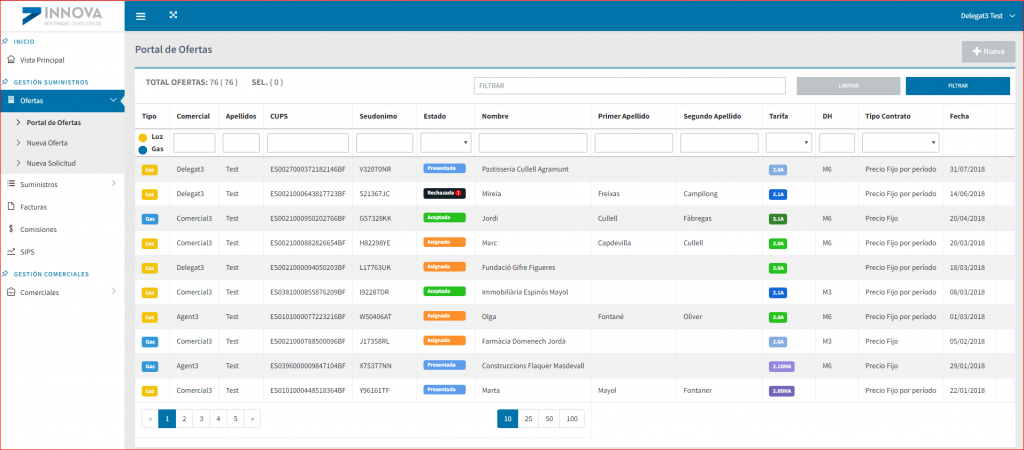
Task: Select the blue Gas type filter
Action: [143, 149]
